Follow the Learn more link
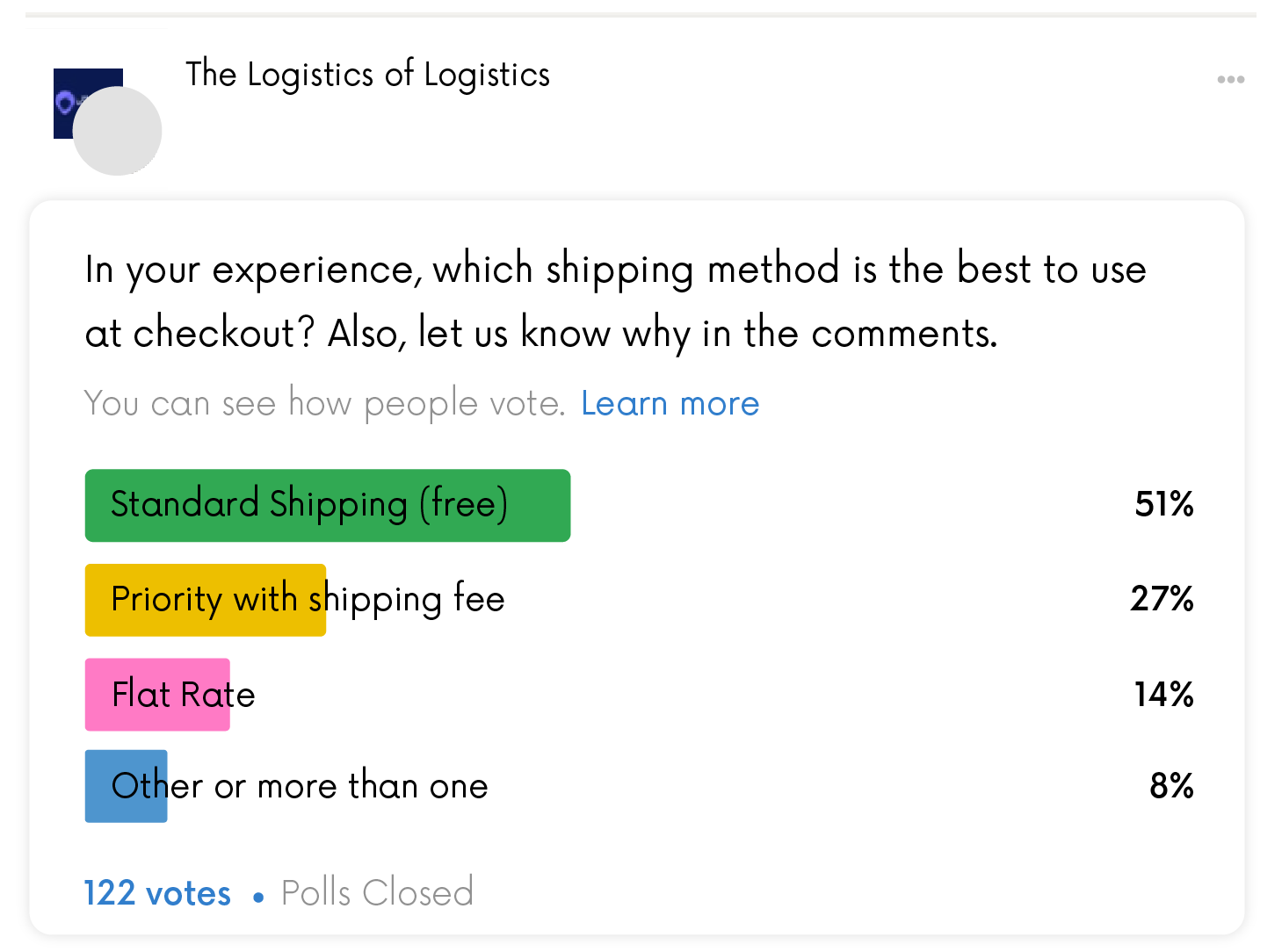Viewport: 1282px width, 952px height. (670, 403)
